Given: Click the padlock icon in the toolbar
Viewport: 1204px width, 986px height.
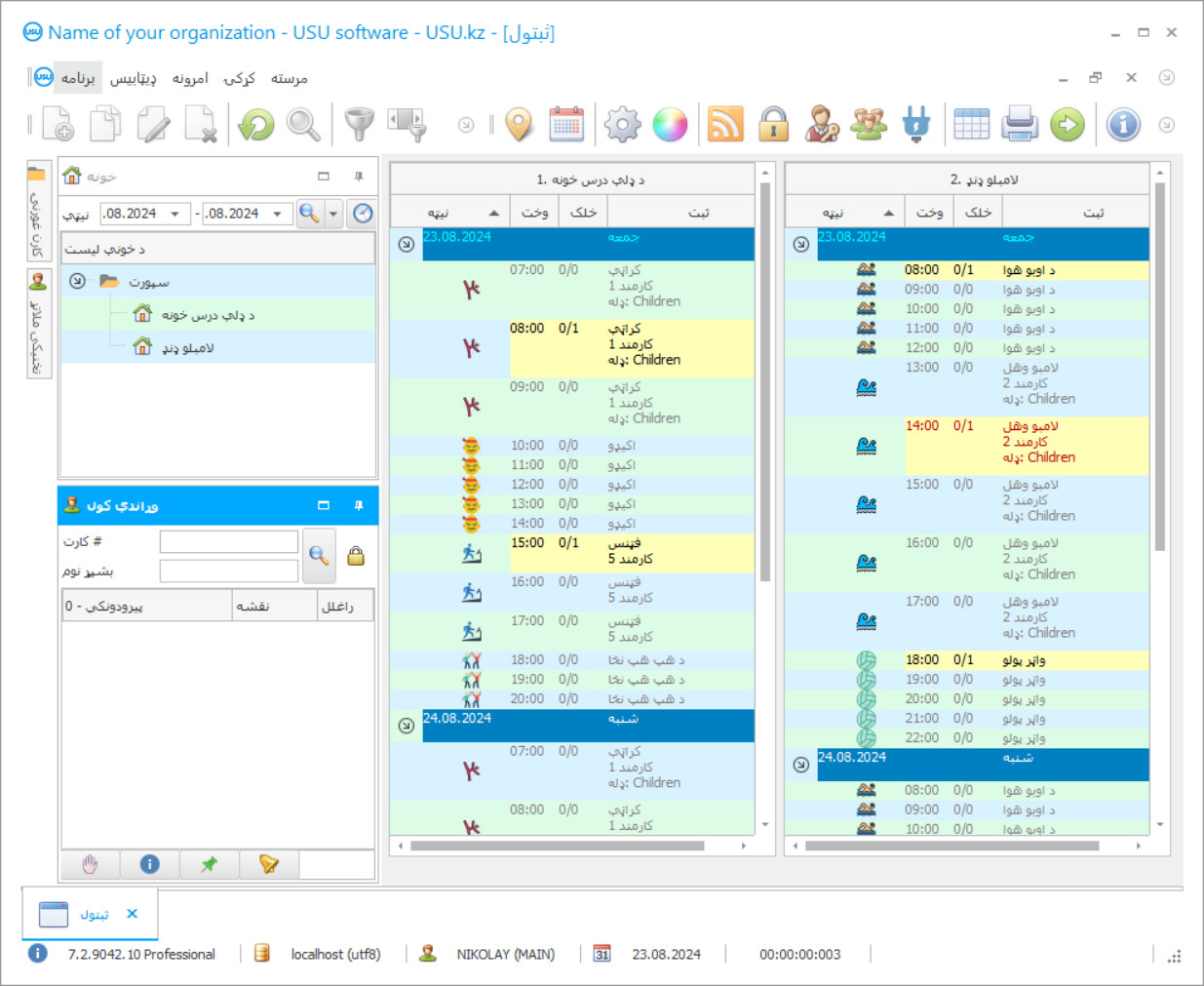Looking at the screenshot, I should (x=773, y=125).
